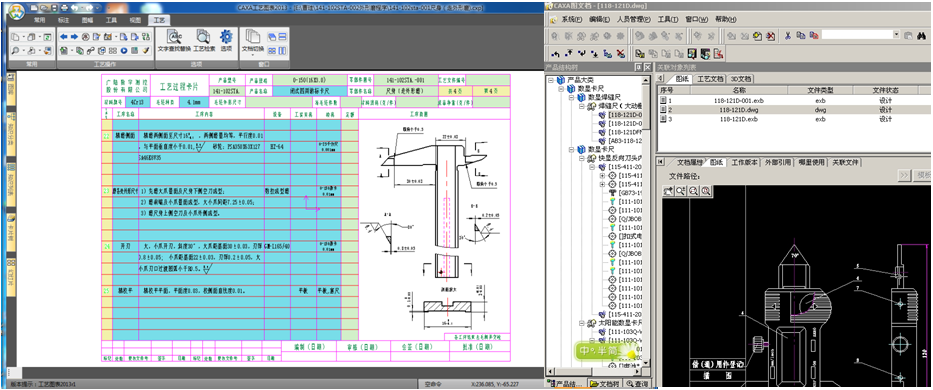Screen dimensions: 933x390
Task: Open the 关联文件 tab
Action: [x=846, y=162]
